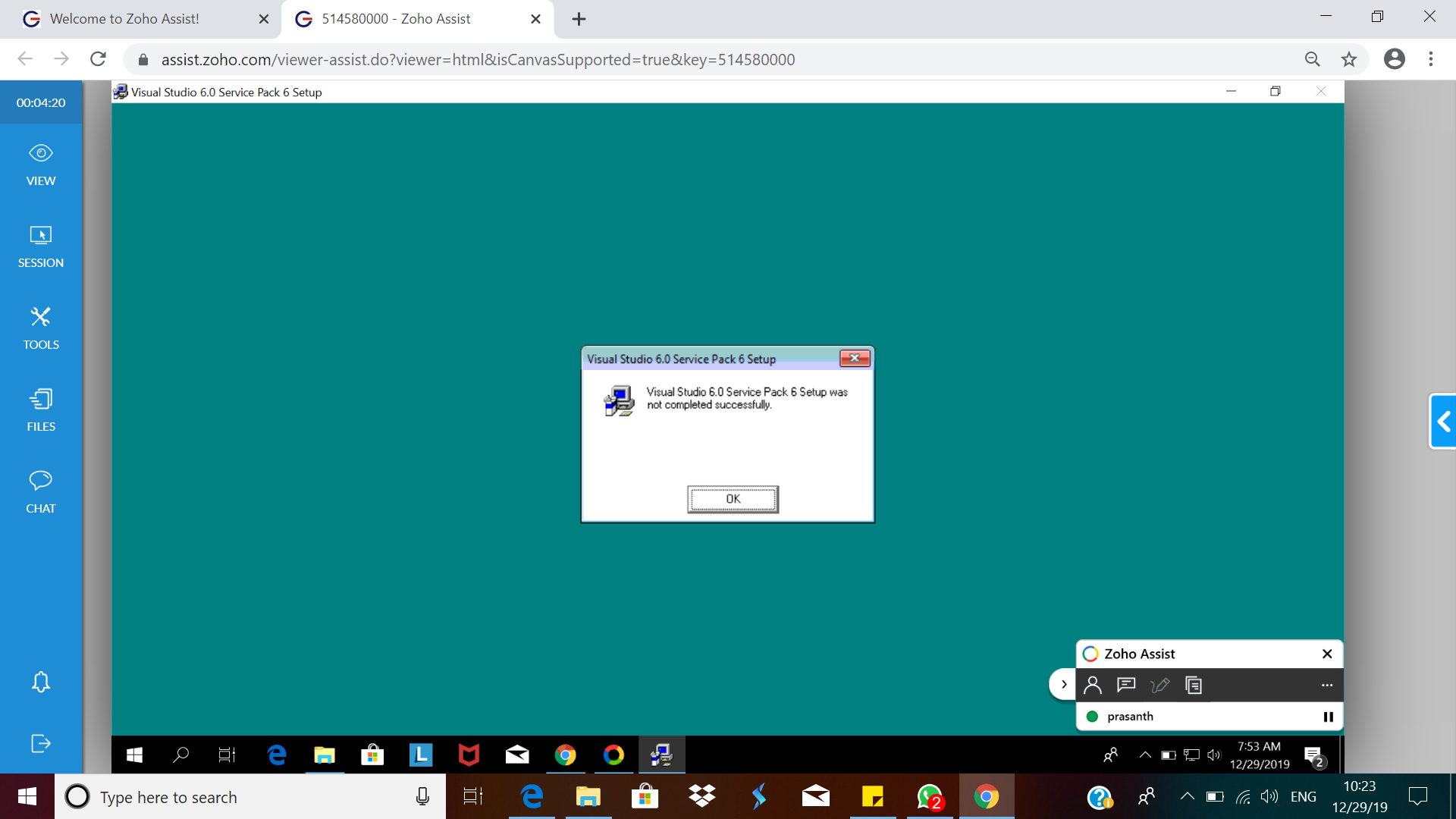
Task: Click the three-dot menu in Zoho Assist
Action: (1326, 685)
